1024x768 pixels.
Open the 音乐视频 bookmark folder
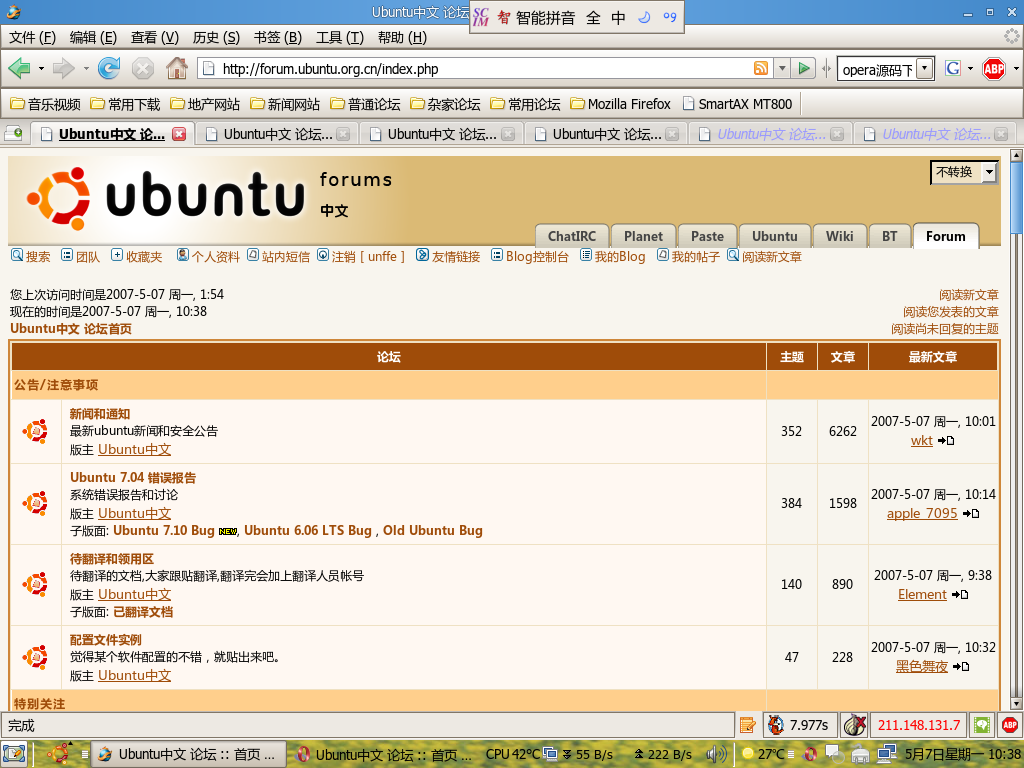pos(46,104)
